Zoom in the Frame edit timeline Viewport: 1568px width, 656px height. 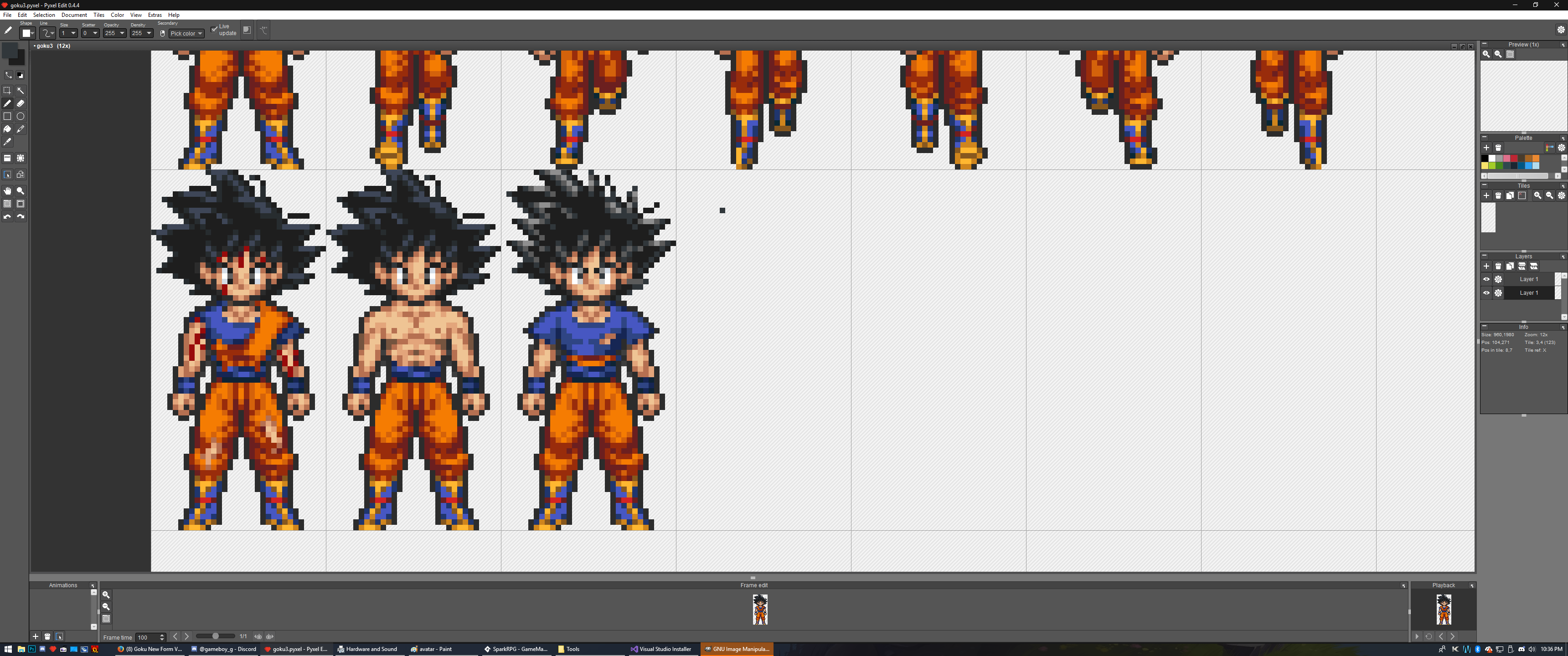(x=106, y=595)
